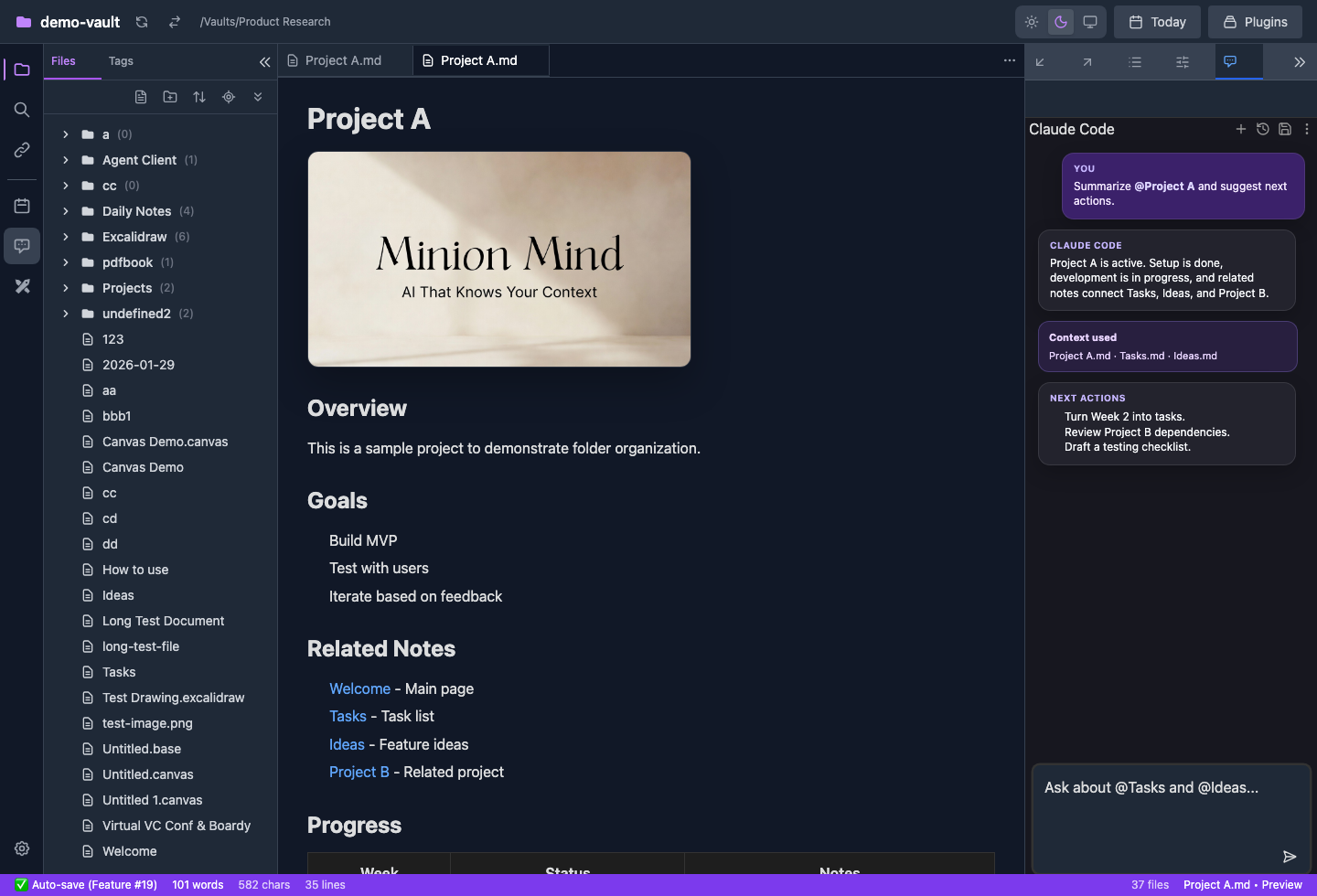This screenshot has width=1317, height=896.
Task: Click the sync vault icon beside demo-vault
Action: pyautogui.click(x=142, y=22)
